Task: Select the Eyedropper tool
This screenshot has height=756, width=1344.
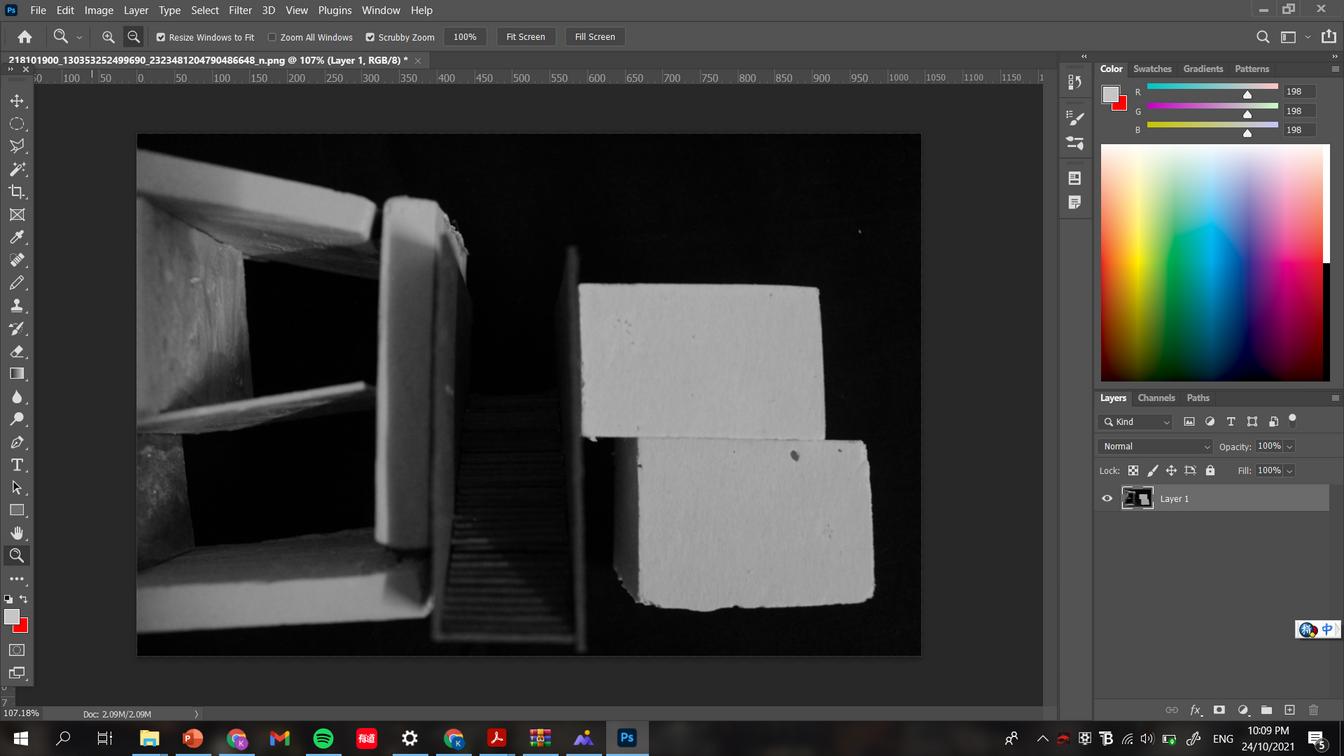Action: pos(17,238)
